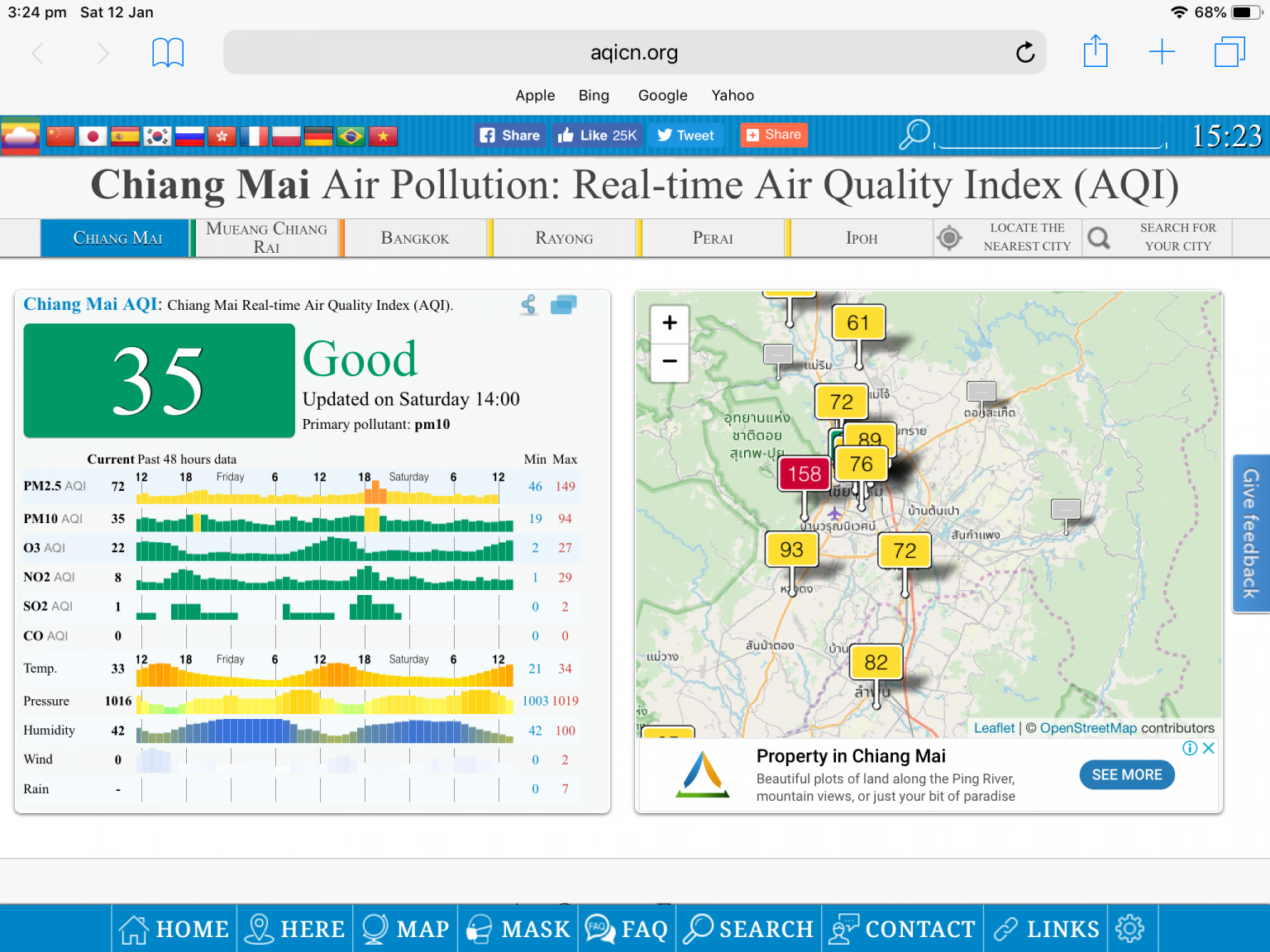The width and height of the screenshot is (1270, 952).
Task: Close the Property in Chiang Mai ad
Action: [x=1209, y=748]
